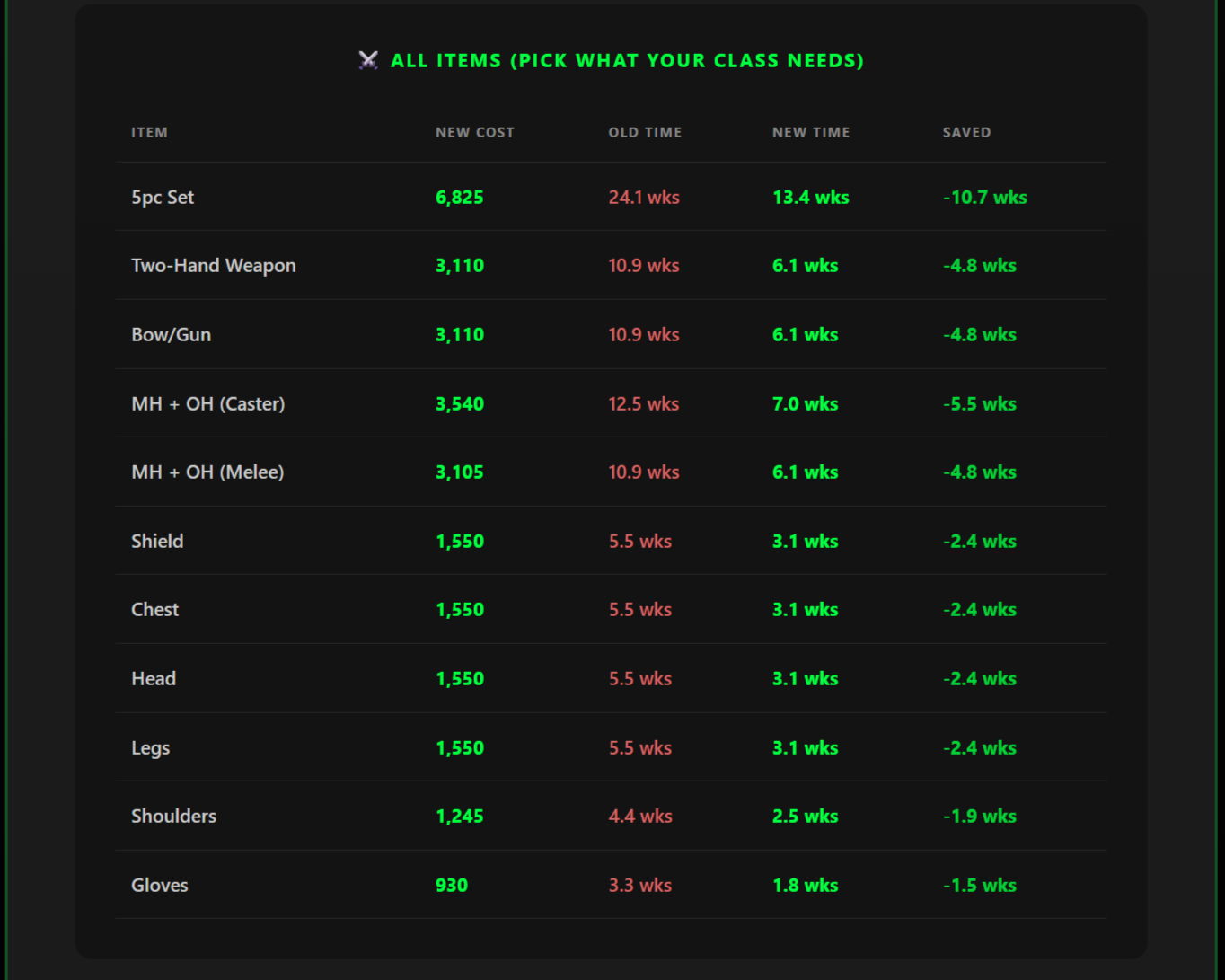The image size is (1225, 980).
Task: Click the OLD TIME column header
Action: [x=645, y=132]
